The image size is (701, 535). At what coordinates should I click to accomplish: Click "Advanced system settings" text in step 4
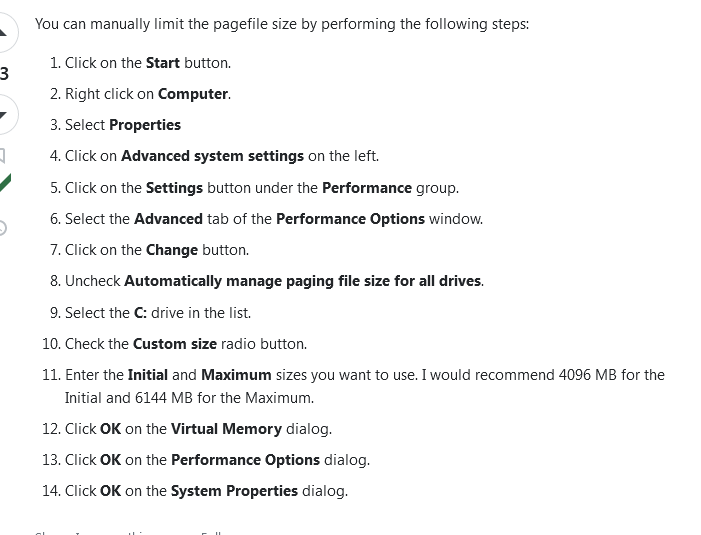(x=212, y=156)
